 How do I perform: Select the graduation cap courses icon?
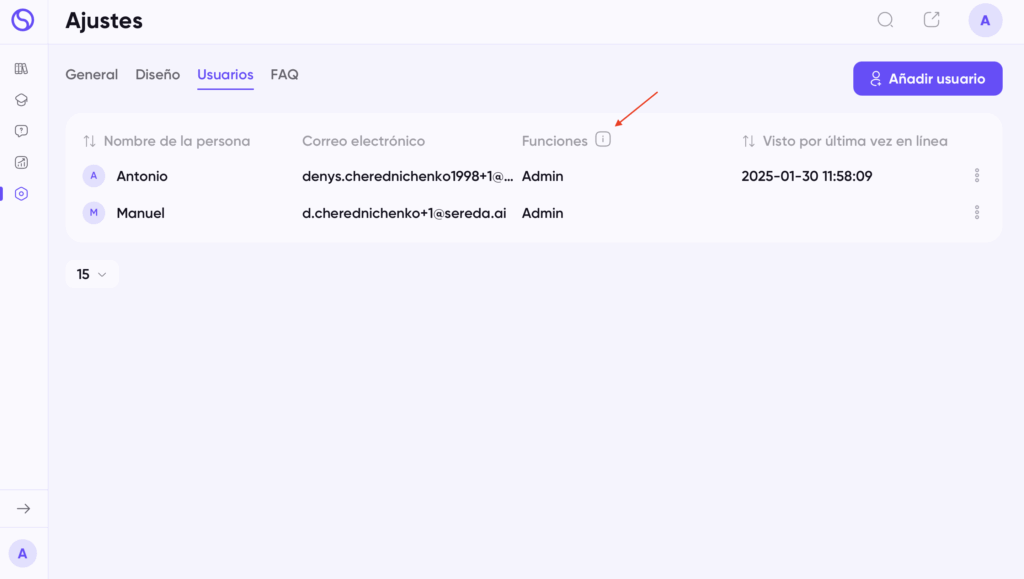22,100
